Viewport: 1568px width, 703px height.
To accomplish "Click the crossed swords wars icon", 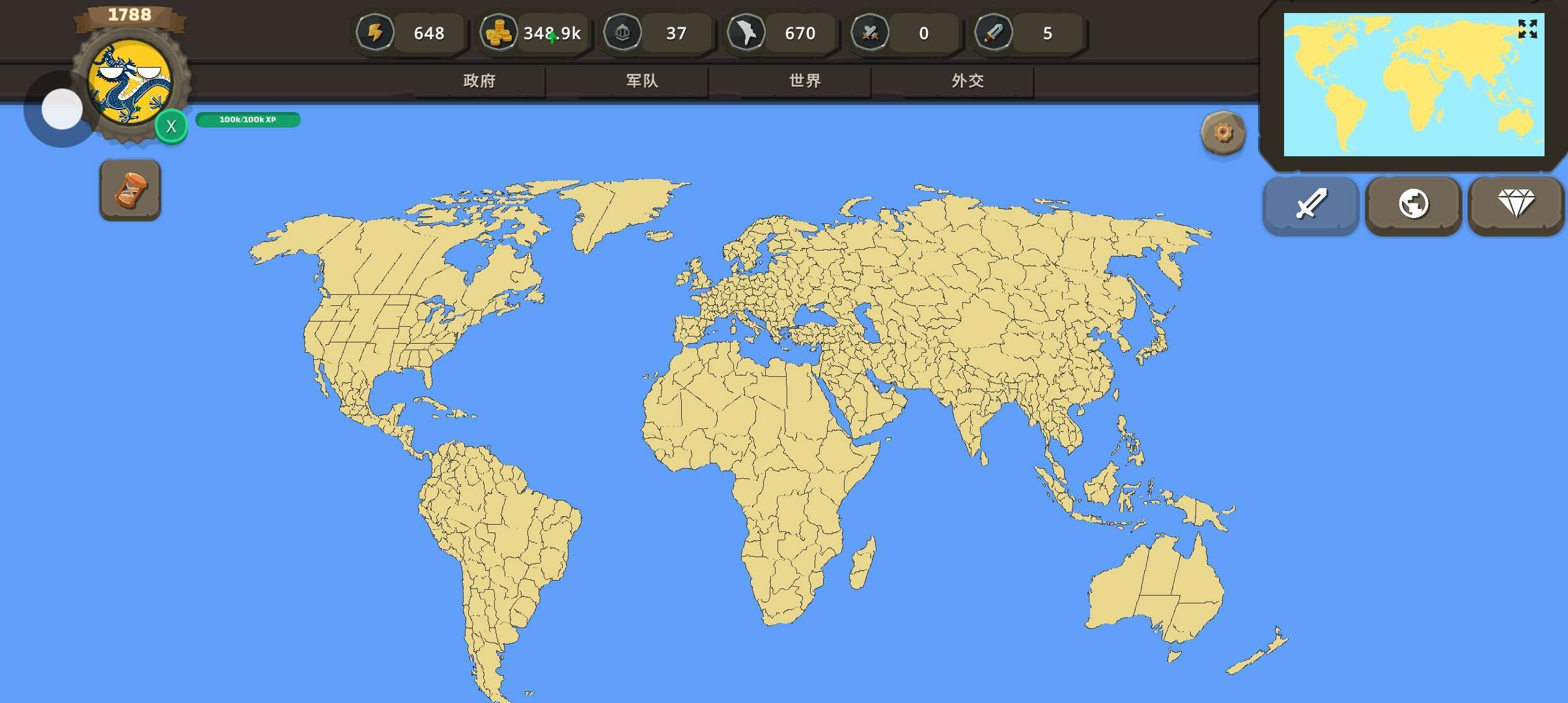I will [870, 33].
